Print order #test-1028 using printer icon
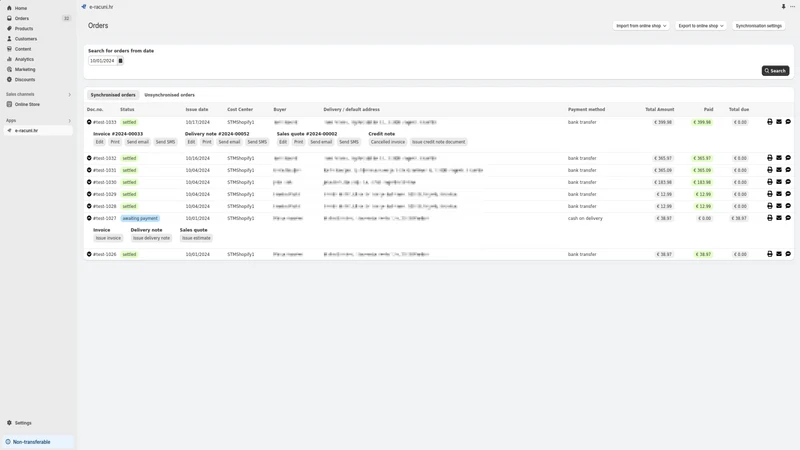 pos(769,206)
